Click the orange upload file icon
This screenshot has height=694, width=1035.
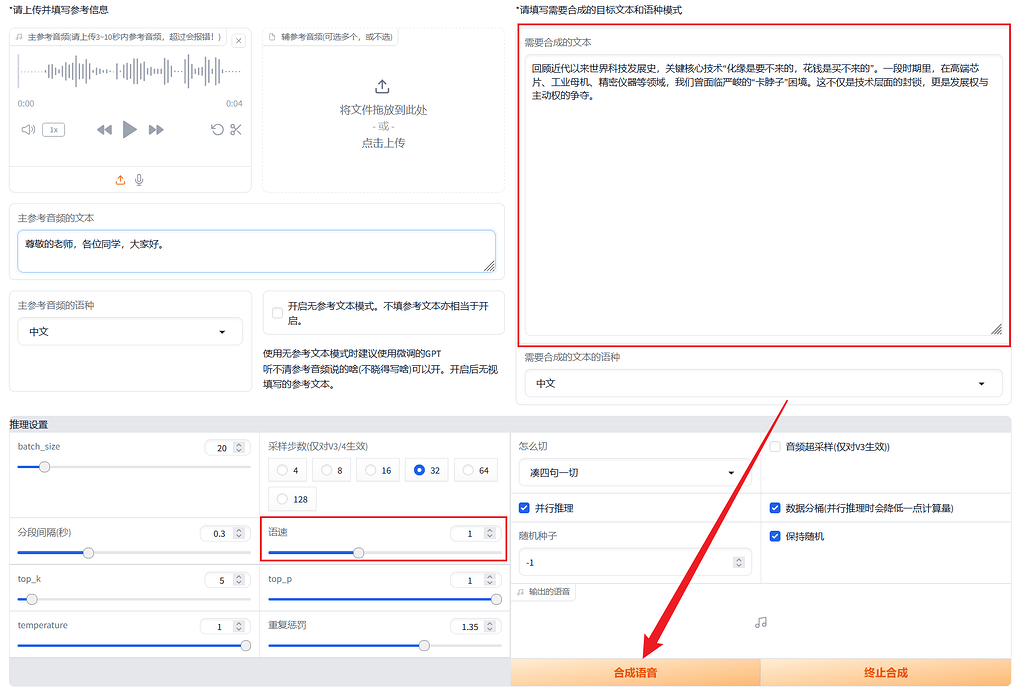tap(120, 180)
